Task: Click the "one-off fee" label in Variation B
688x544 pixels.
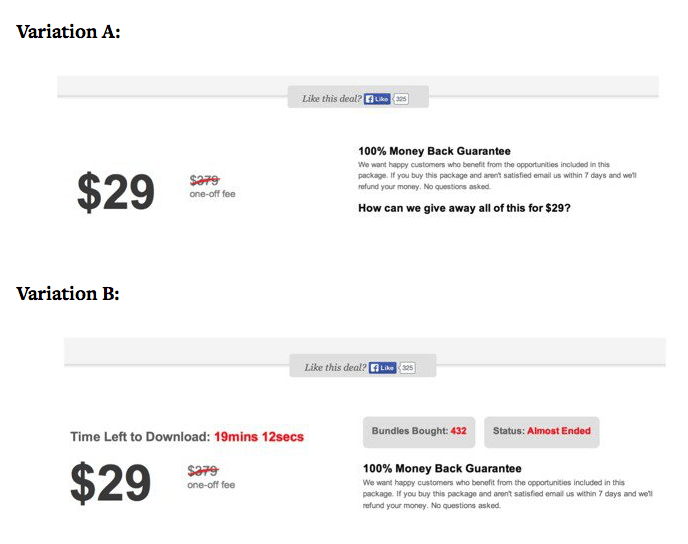Action: click(x=211, y=485)
